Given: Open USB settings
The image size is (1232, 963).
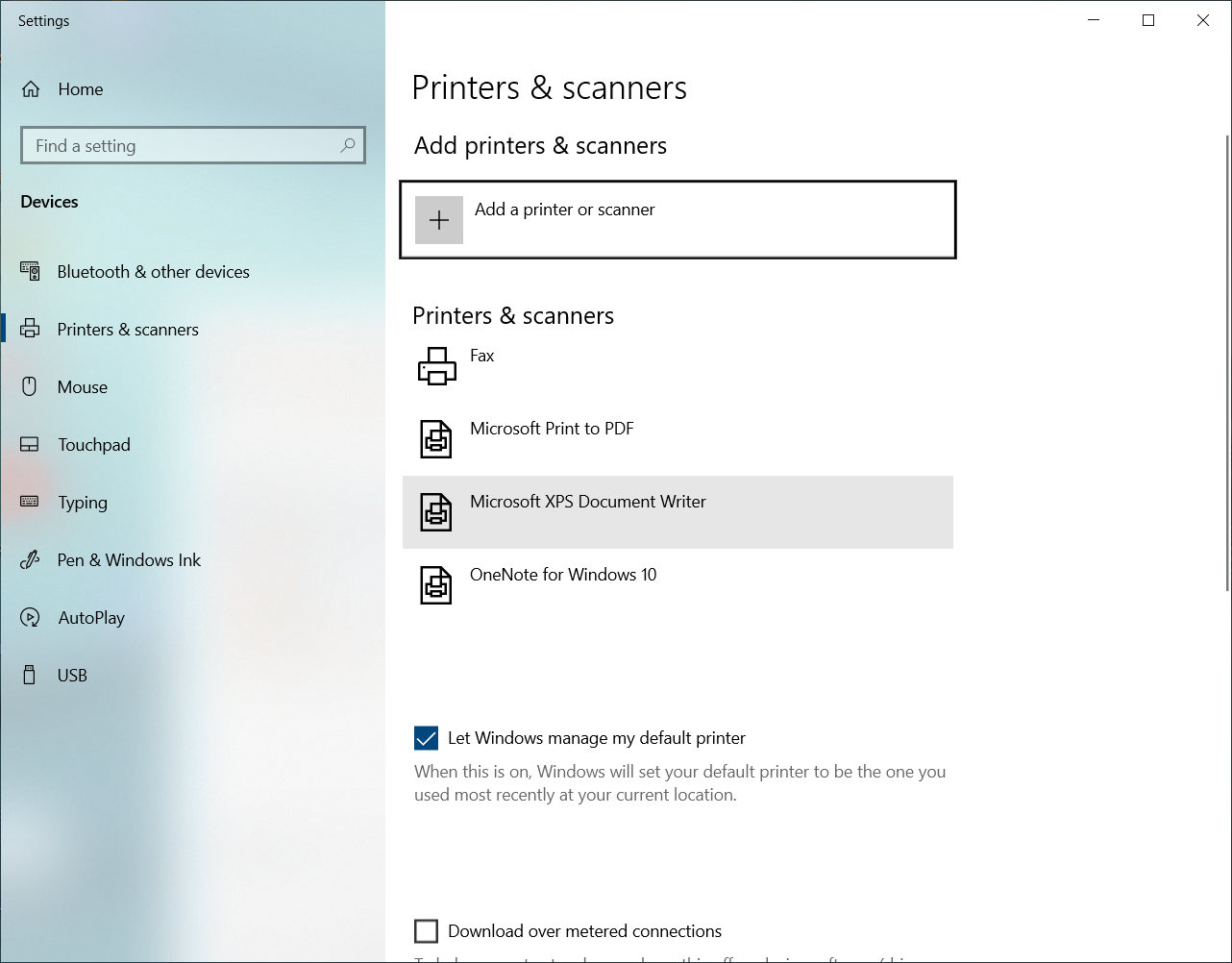Looking at the screenshot, I should (x=192, y=676).
